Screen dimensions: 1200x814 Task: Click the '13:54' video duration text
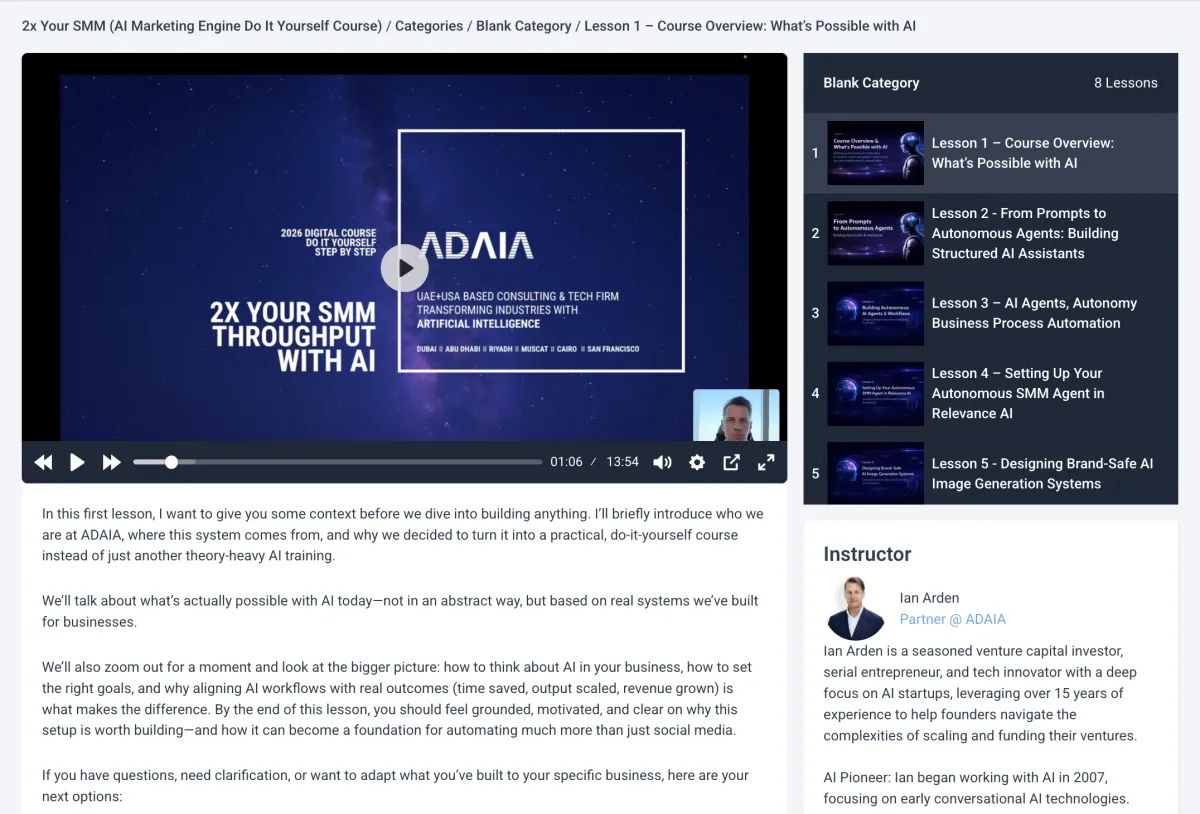click(x=622, y=462)
